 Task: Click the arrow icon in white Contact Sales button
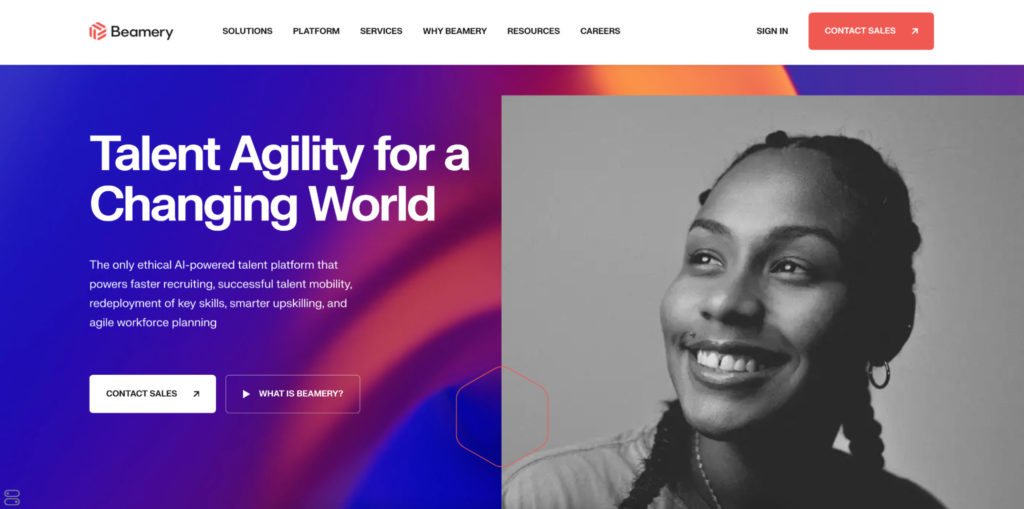coord(196,394)
